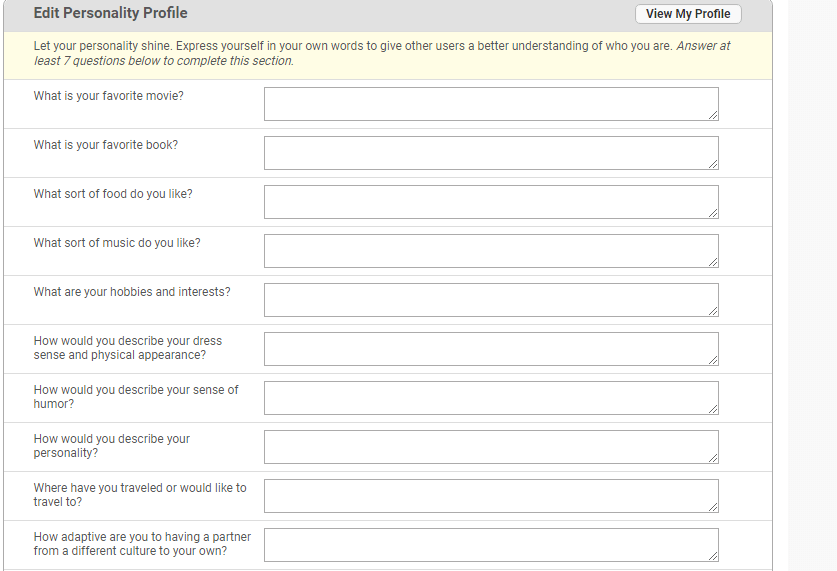Focus the favorite movie answer box

coord(490,104)
